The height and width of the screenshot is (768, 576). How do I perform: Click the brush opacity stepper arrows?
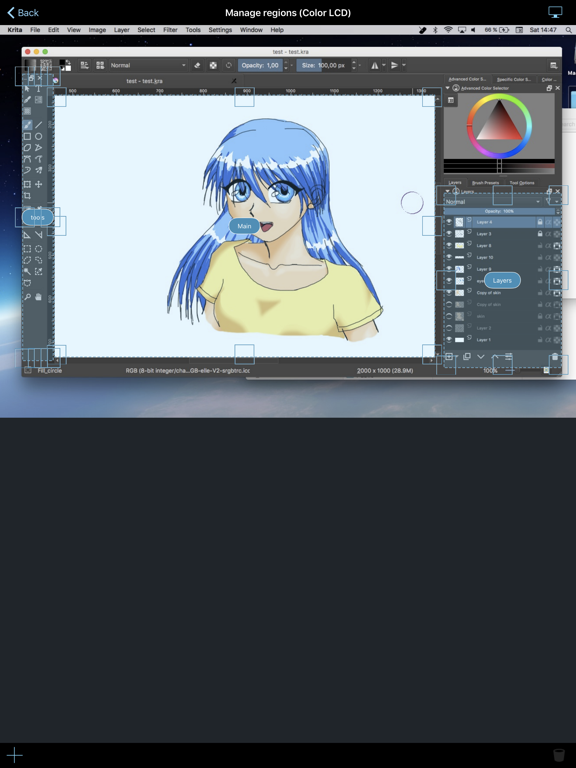tap(286, 65)
